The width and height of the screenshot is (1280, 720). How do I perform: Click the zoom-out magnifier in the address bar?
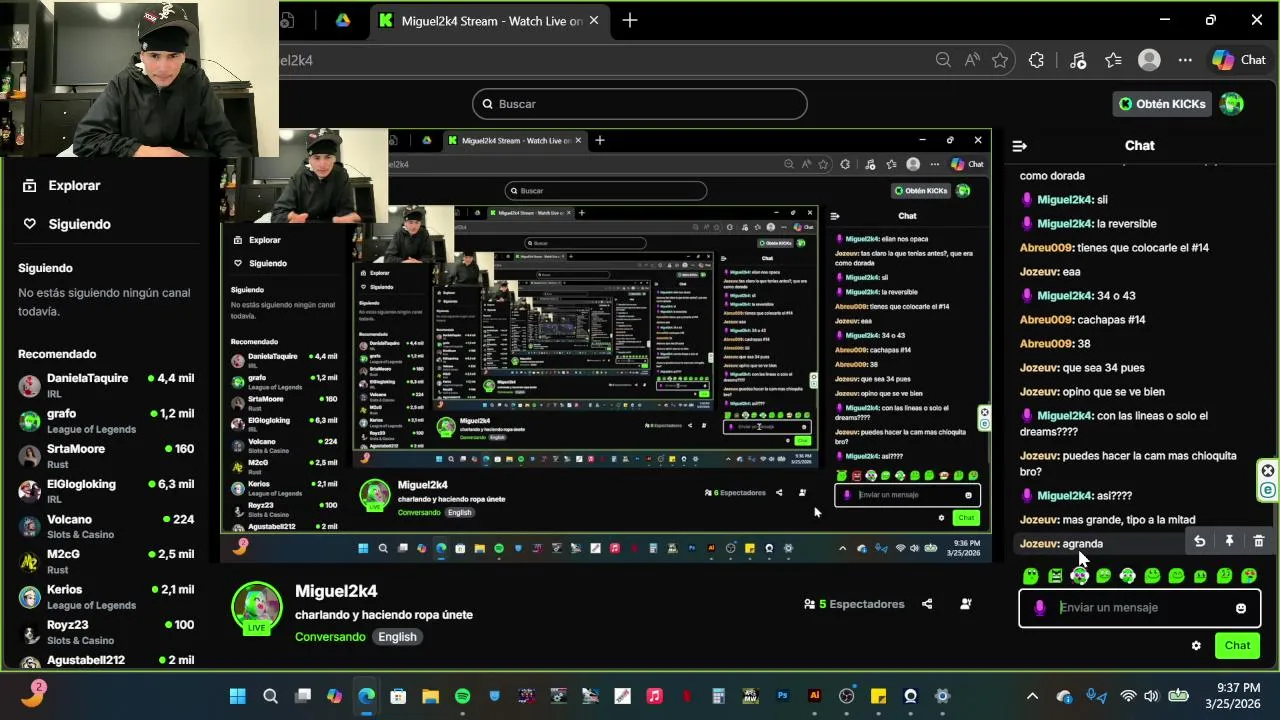[x=943, y=60]
